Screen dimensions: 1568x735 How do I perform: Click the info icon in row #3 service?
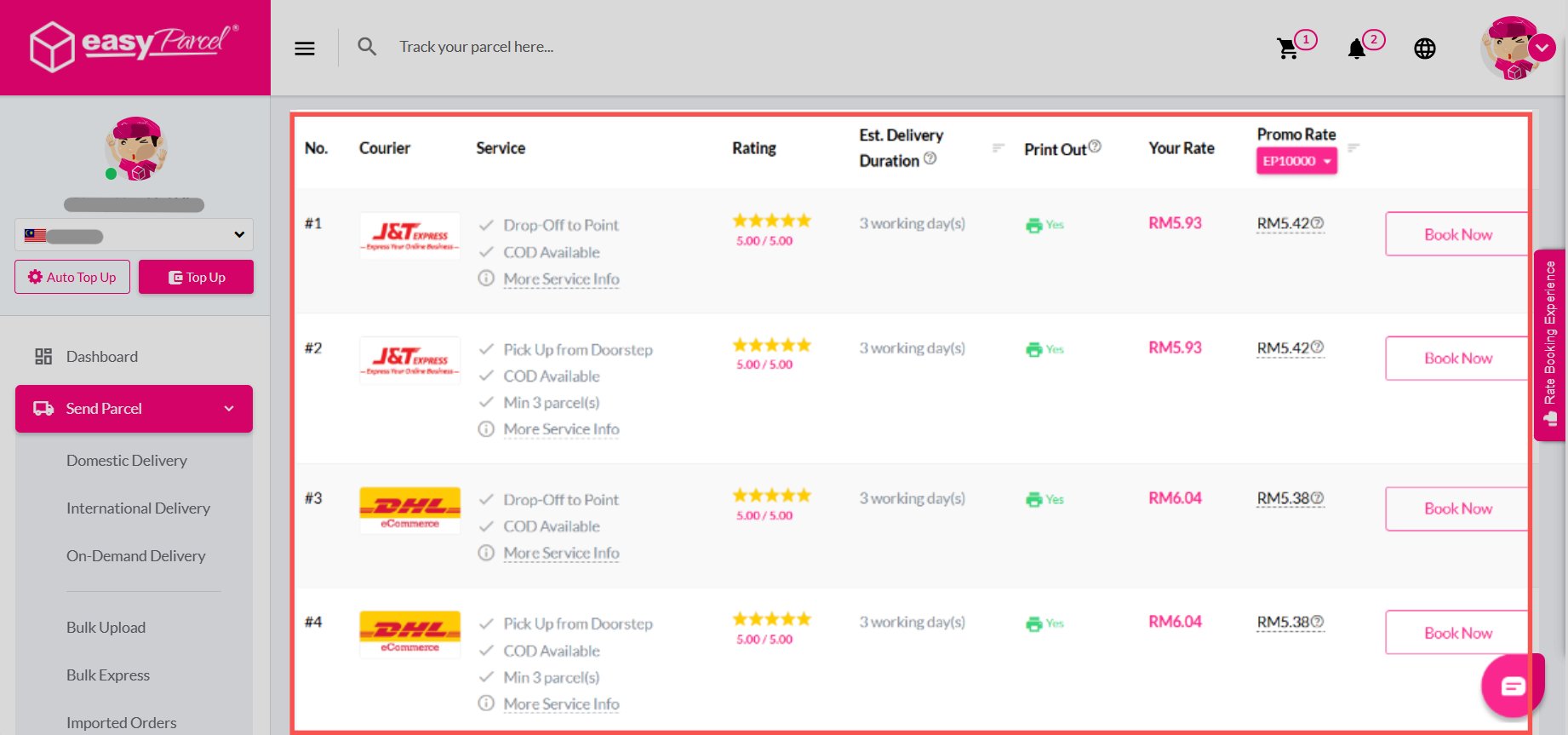pos(486,553)
